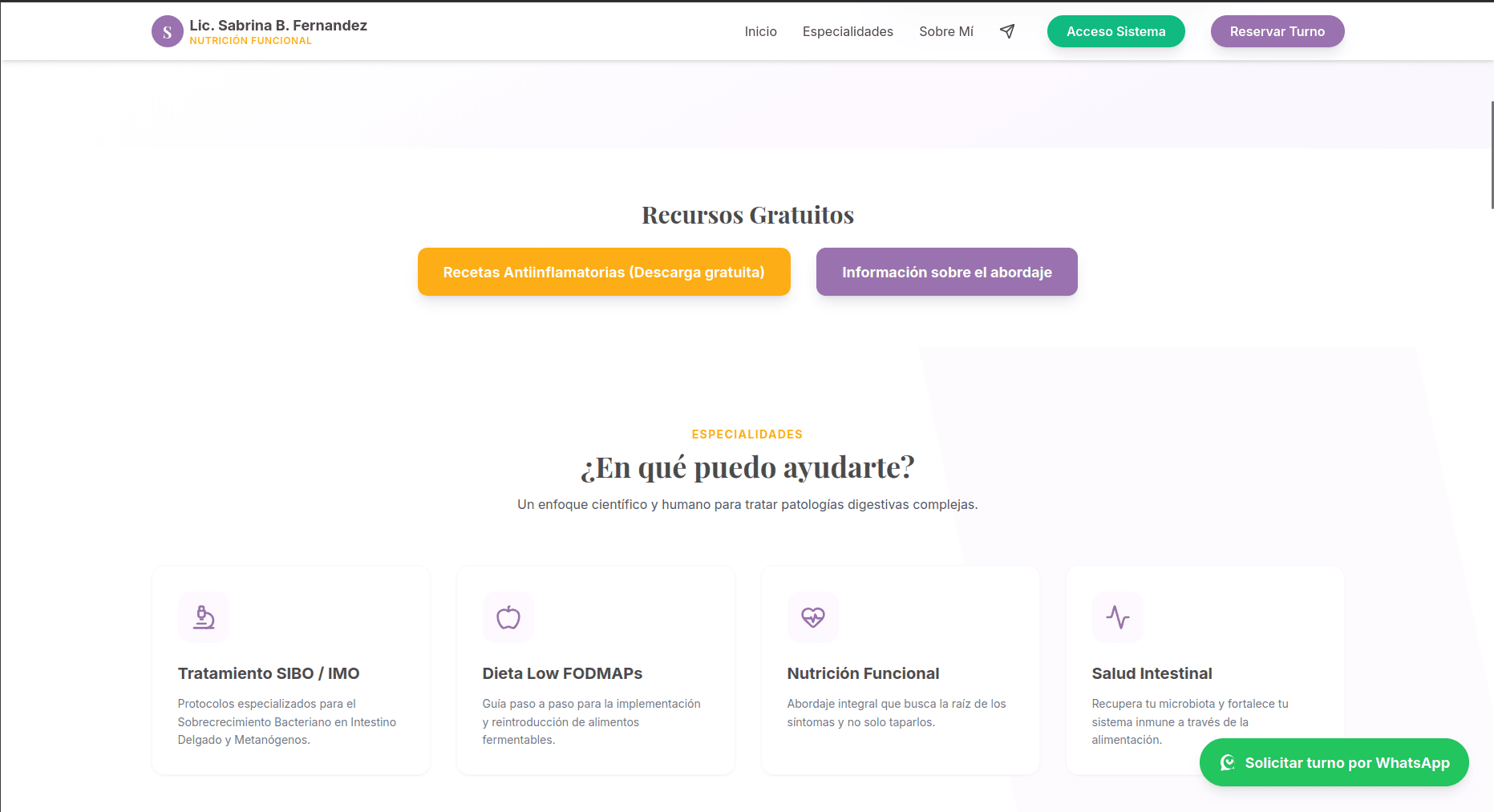
Task: Click the purple S logo avatar
Action: [167, 31]
